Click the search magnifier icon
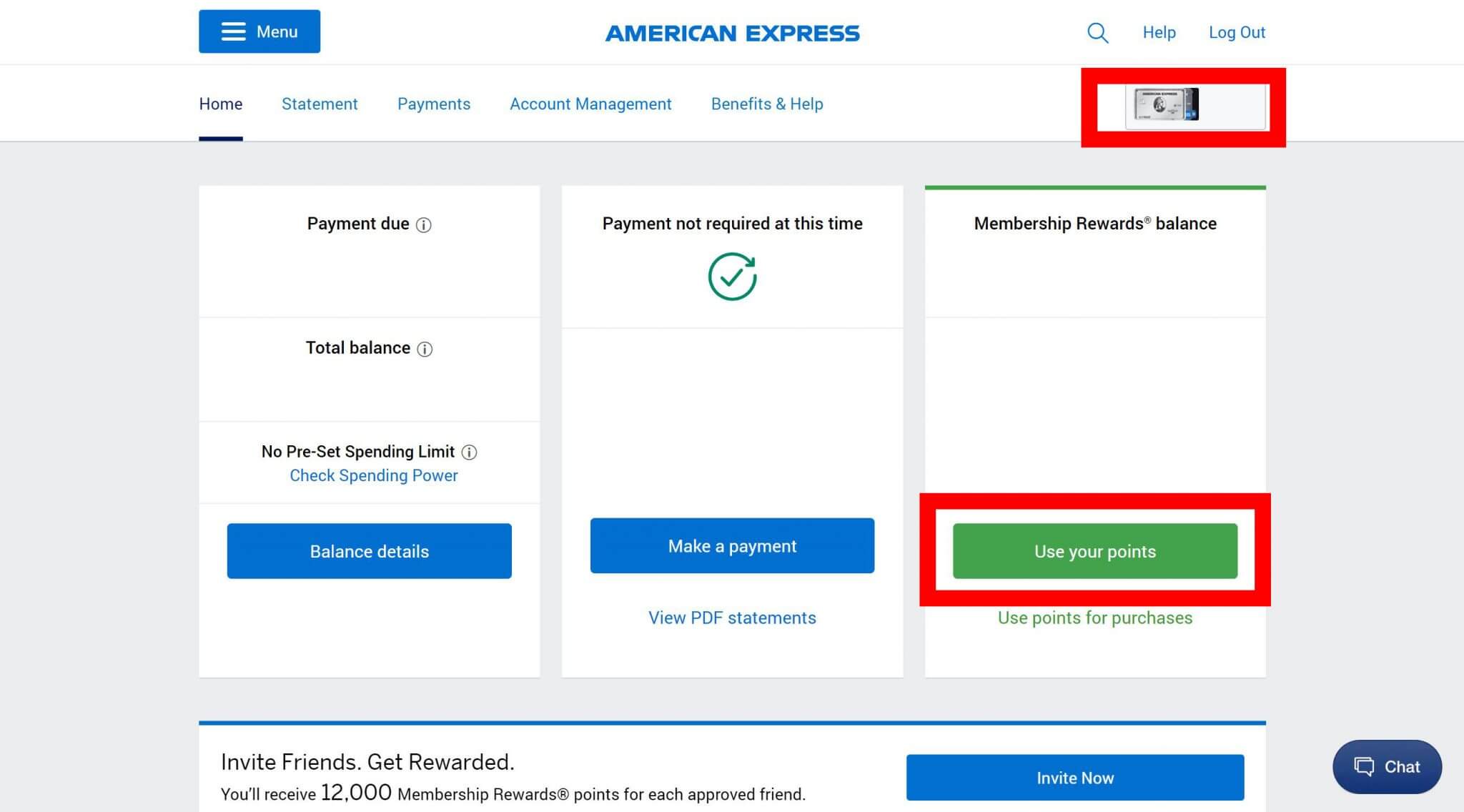1464x812 pixels. point(1097,33)
